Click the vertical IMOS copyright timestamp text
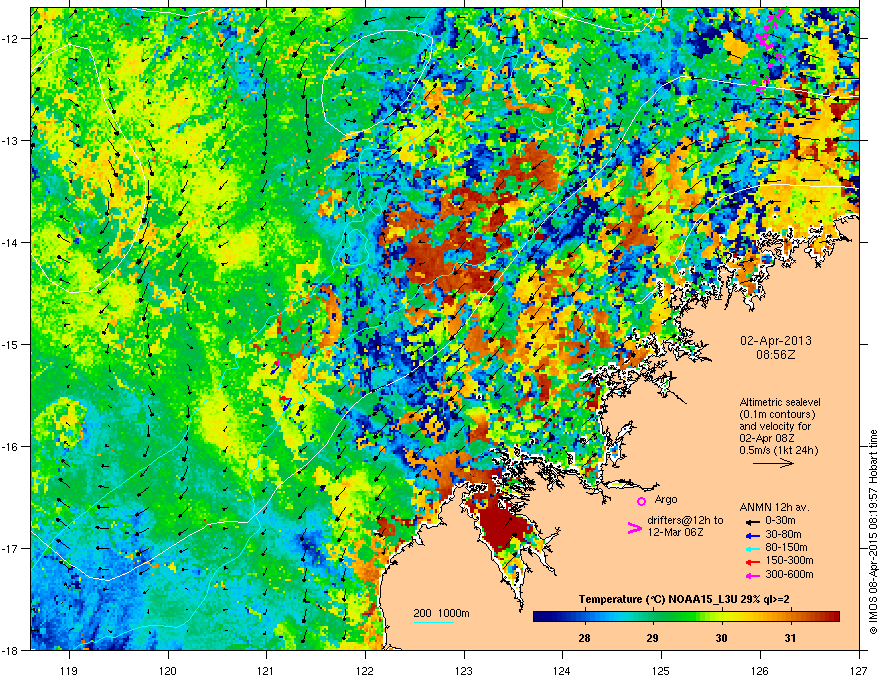 coord(873,532)
